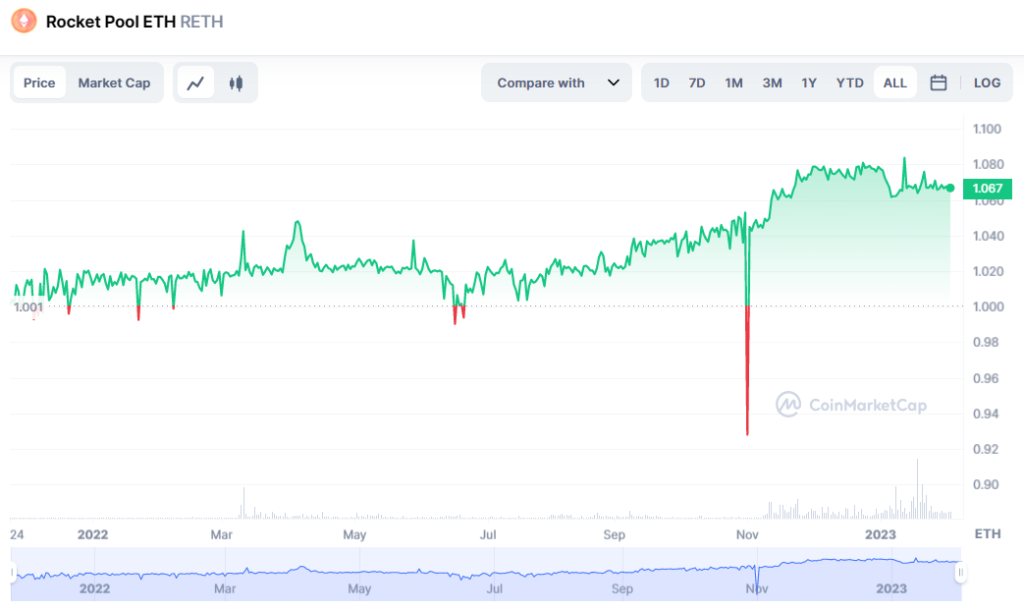Click the Rocket Pool ETH title text
This screenshot has width=1024, height=610.
[x=110, y=22]
